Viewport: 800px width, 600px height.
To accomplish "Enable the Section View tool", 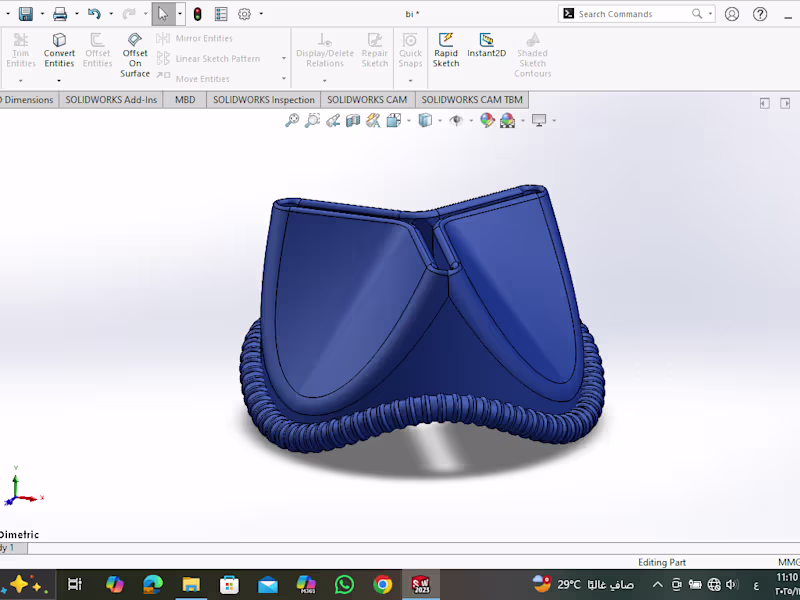I will coord(352,120).
